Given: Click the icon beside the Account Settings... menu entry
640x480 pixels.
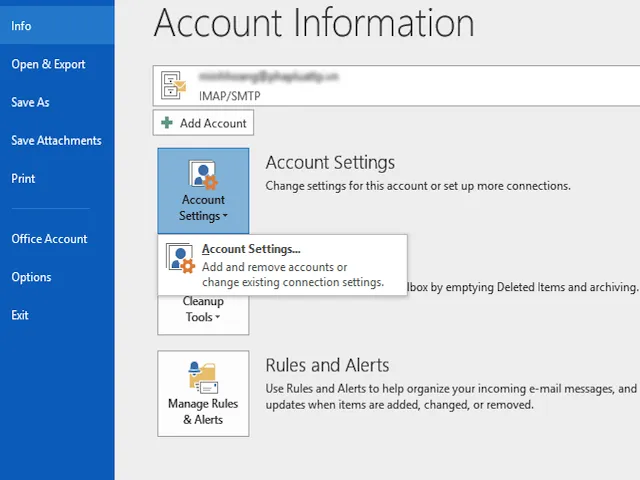Looking at the screenshot, I should (x=180, y=258).
